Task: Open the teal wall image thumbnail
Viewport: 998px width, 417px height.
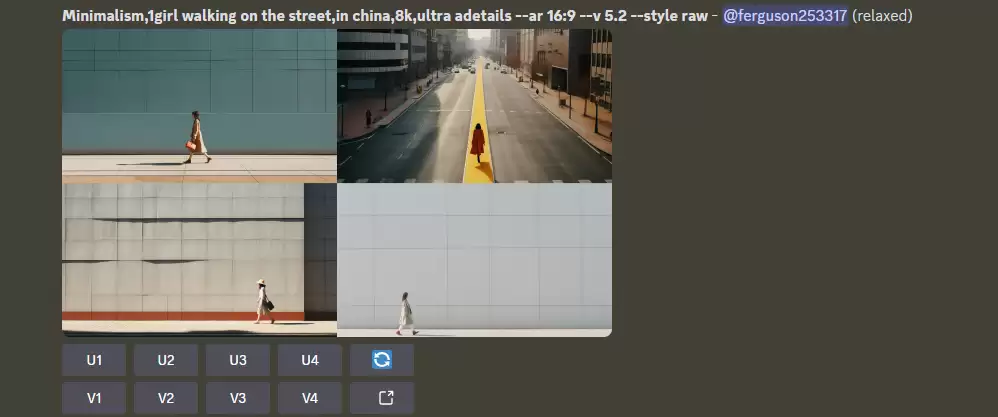Action: [x=199, y=105]
